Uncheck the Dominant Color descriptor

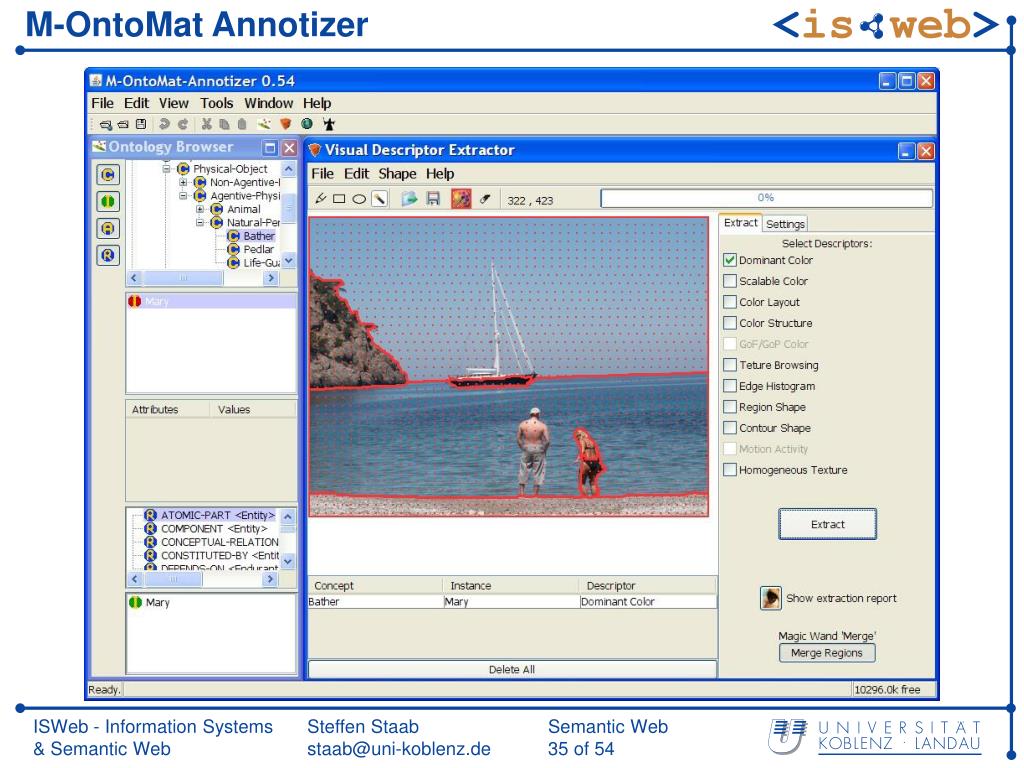730,260
